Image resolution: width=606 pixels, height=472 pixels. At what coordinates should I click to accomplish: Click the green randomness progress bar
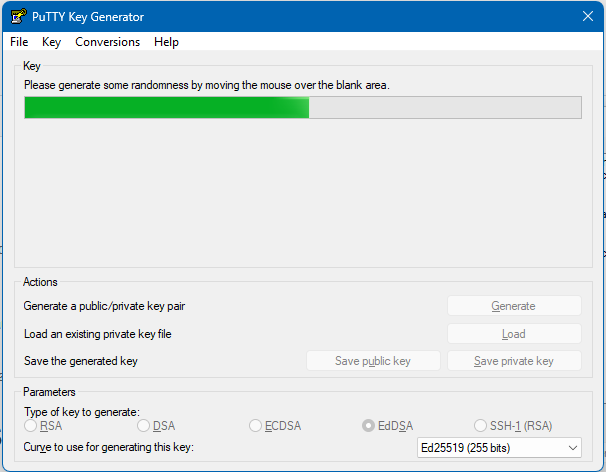303,107
